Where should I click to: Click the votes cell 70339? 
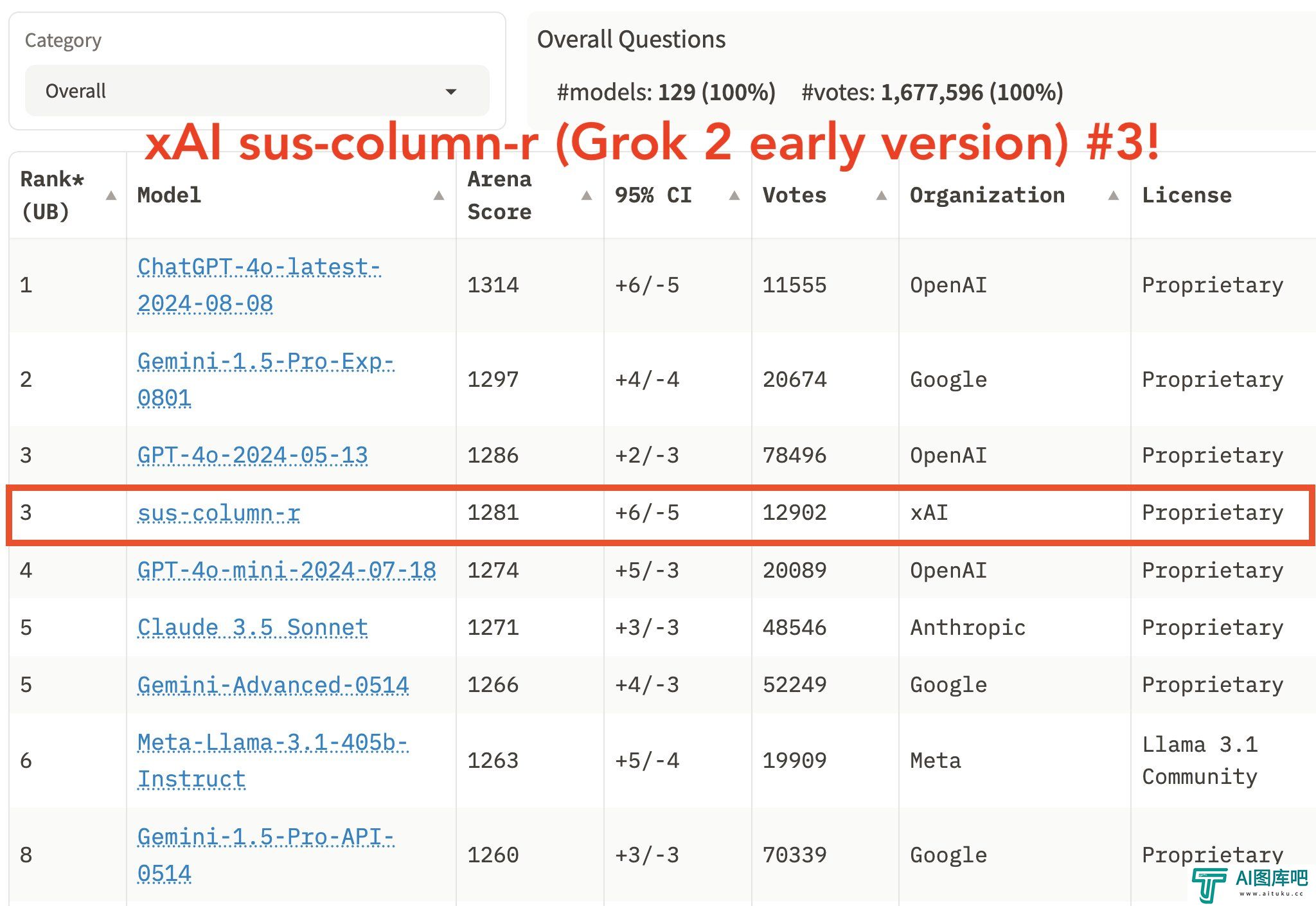coord(794,855)
